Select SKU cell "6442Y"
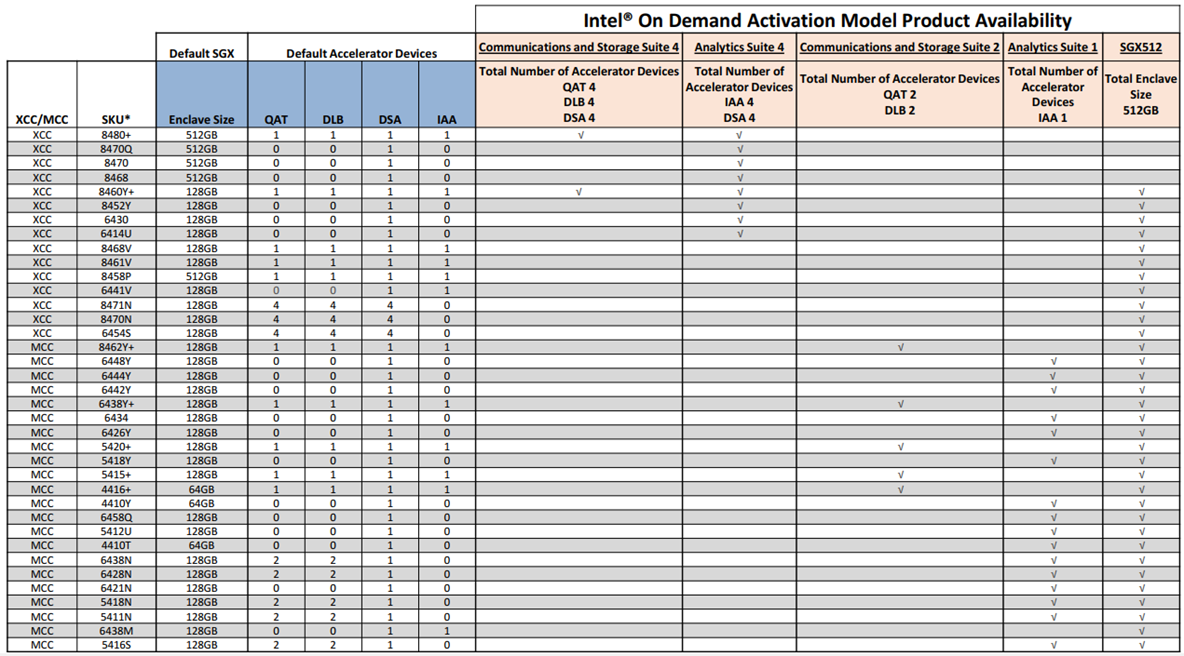The height and width of the screenshot is (656, 1184). 116,390
